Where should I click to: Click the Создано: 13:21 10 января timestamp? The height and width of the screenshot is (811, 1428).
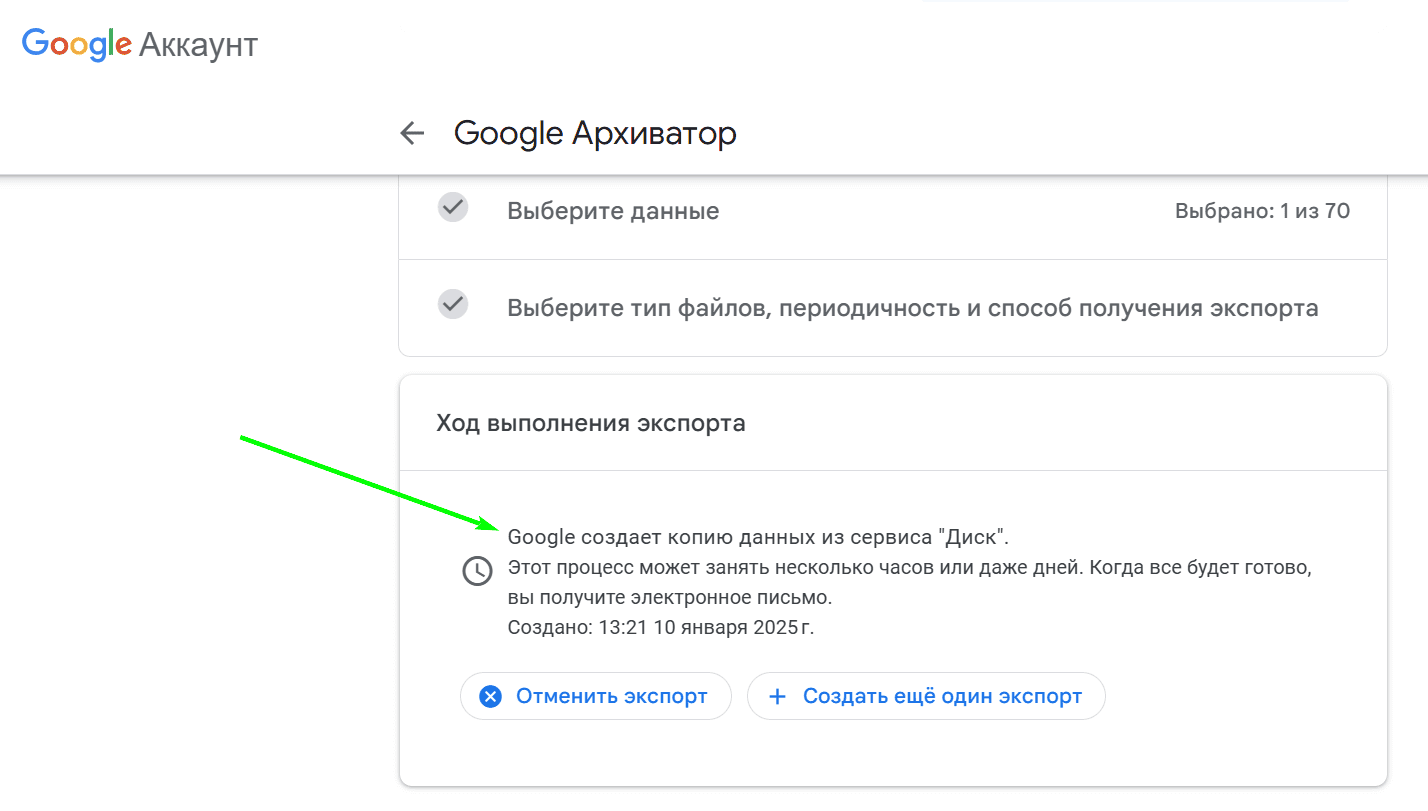pos(661,629)
